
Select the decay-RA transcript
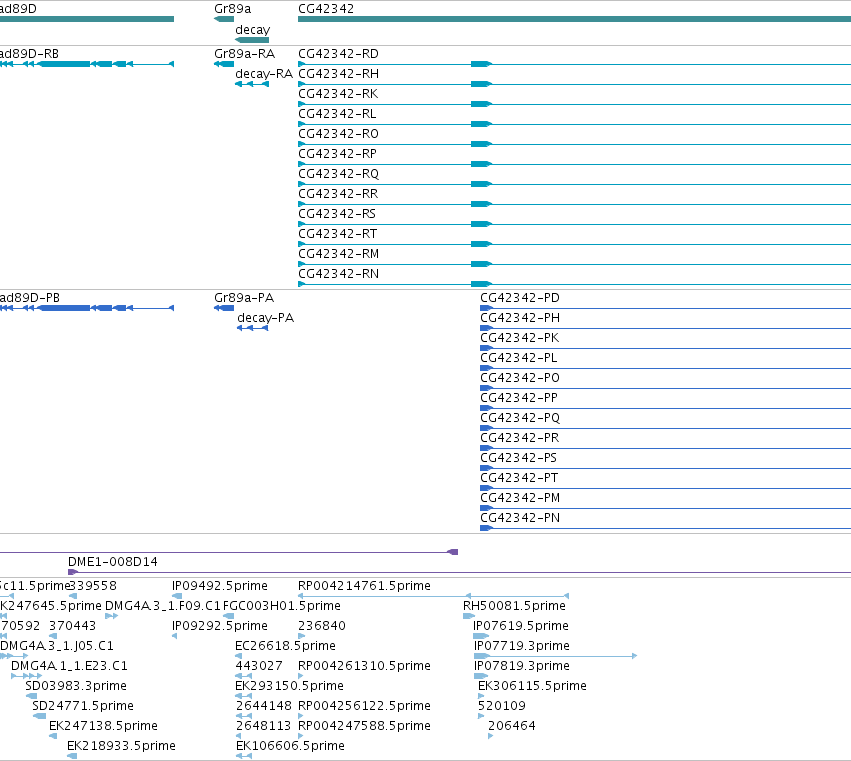click(x=264, y=74)
